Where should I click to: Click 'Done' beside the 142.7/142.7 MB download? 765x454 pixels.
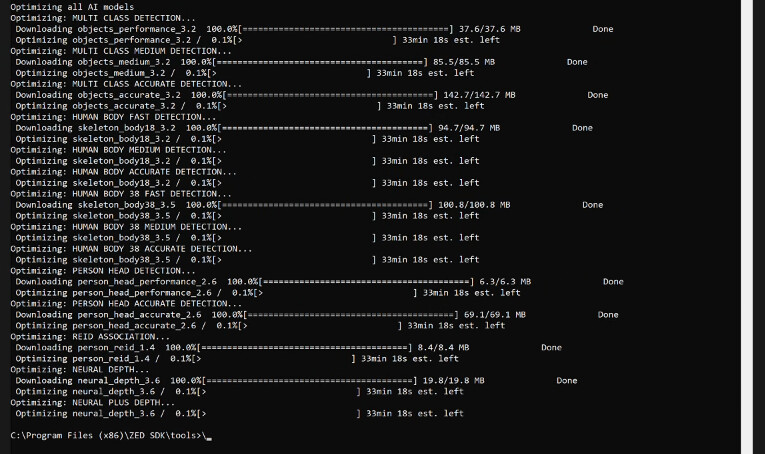click(x=597, y=95)
